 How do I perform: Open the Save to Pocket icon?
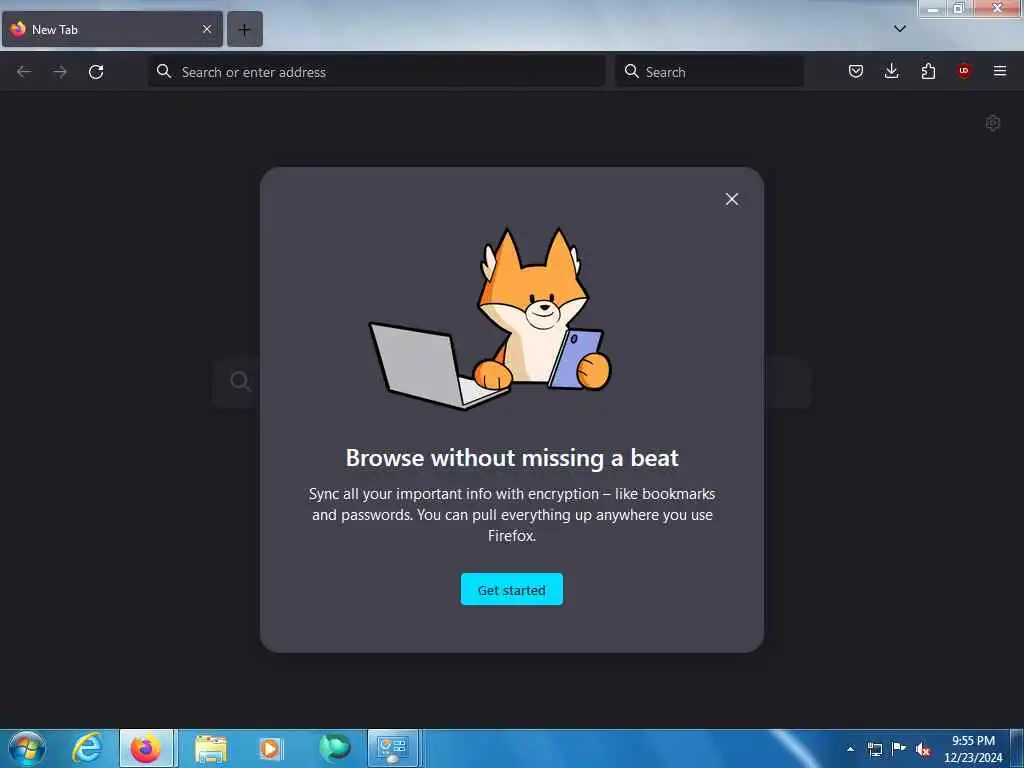click(856, 71)
